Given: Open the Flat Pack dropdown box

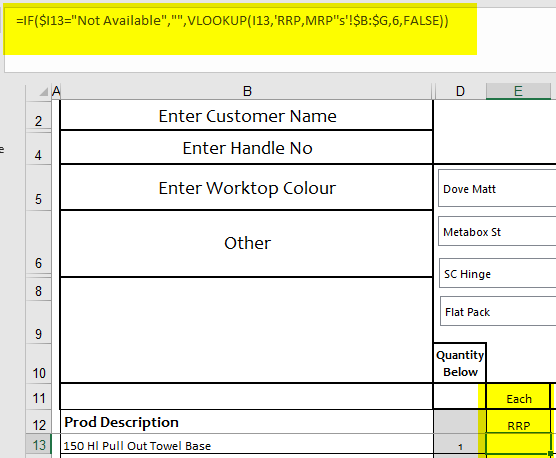Looking at the screenshot, I should (498, 311).
